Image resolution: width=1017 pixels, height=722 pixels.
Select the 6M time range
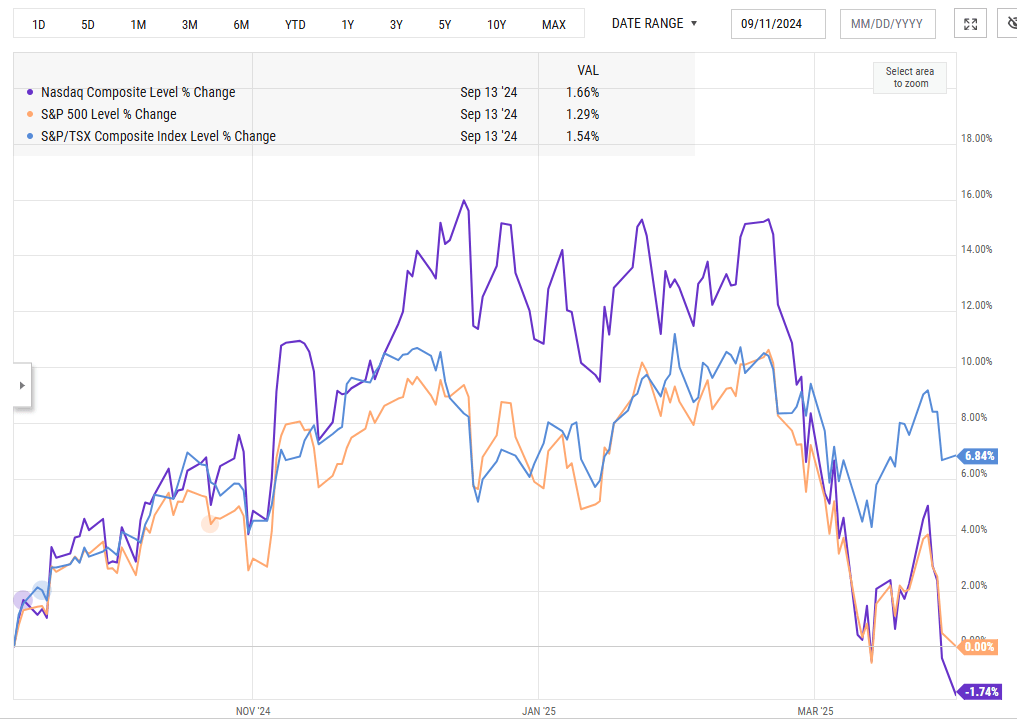tap(241, 24)
